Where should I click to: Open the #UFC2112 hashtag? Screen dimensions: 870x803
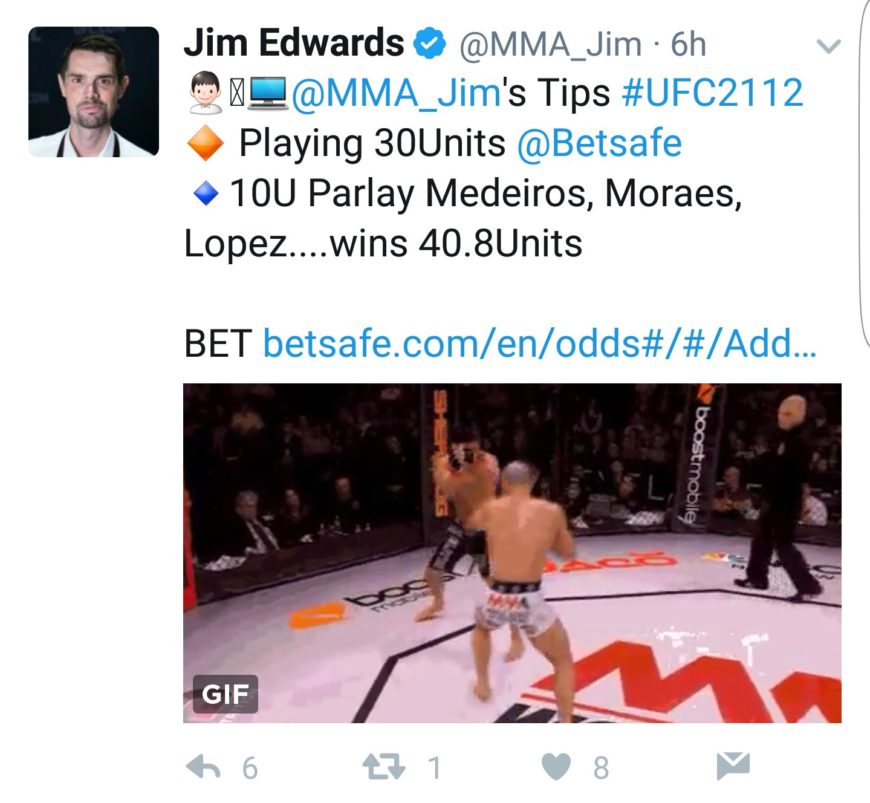point(712,93)
